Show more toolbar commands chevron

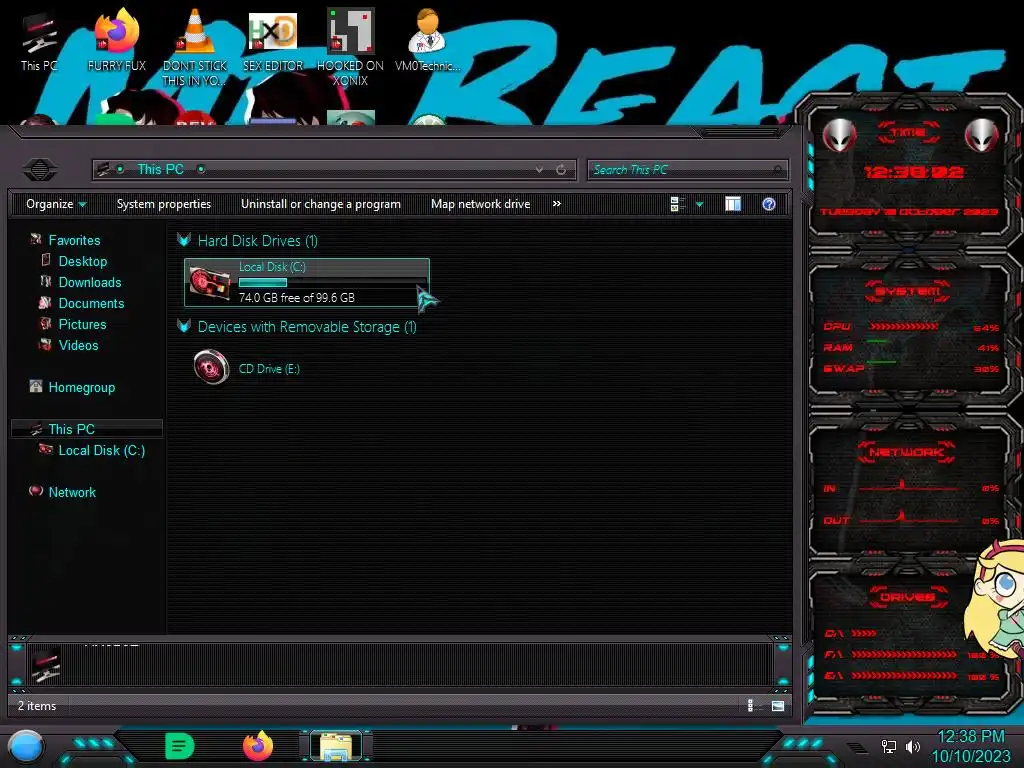(556, 204)
